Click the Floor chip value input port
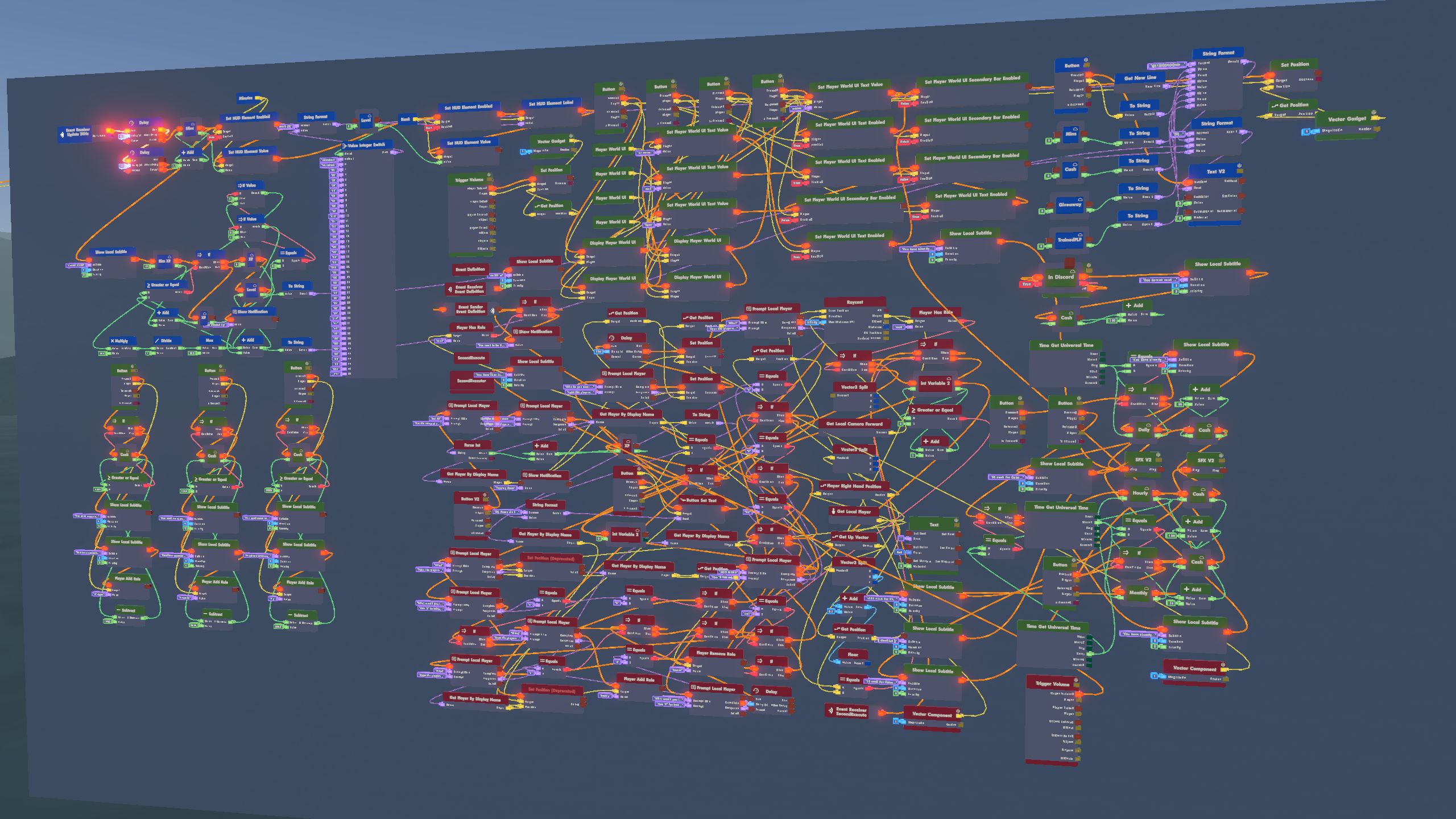The image size is (1456, 819). [x=837, y=663]
